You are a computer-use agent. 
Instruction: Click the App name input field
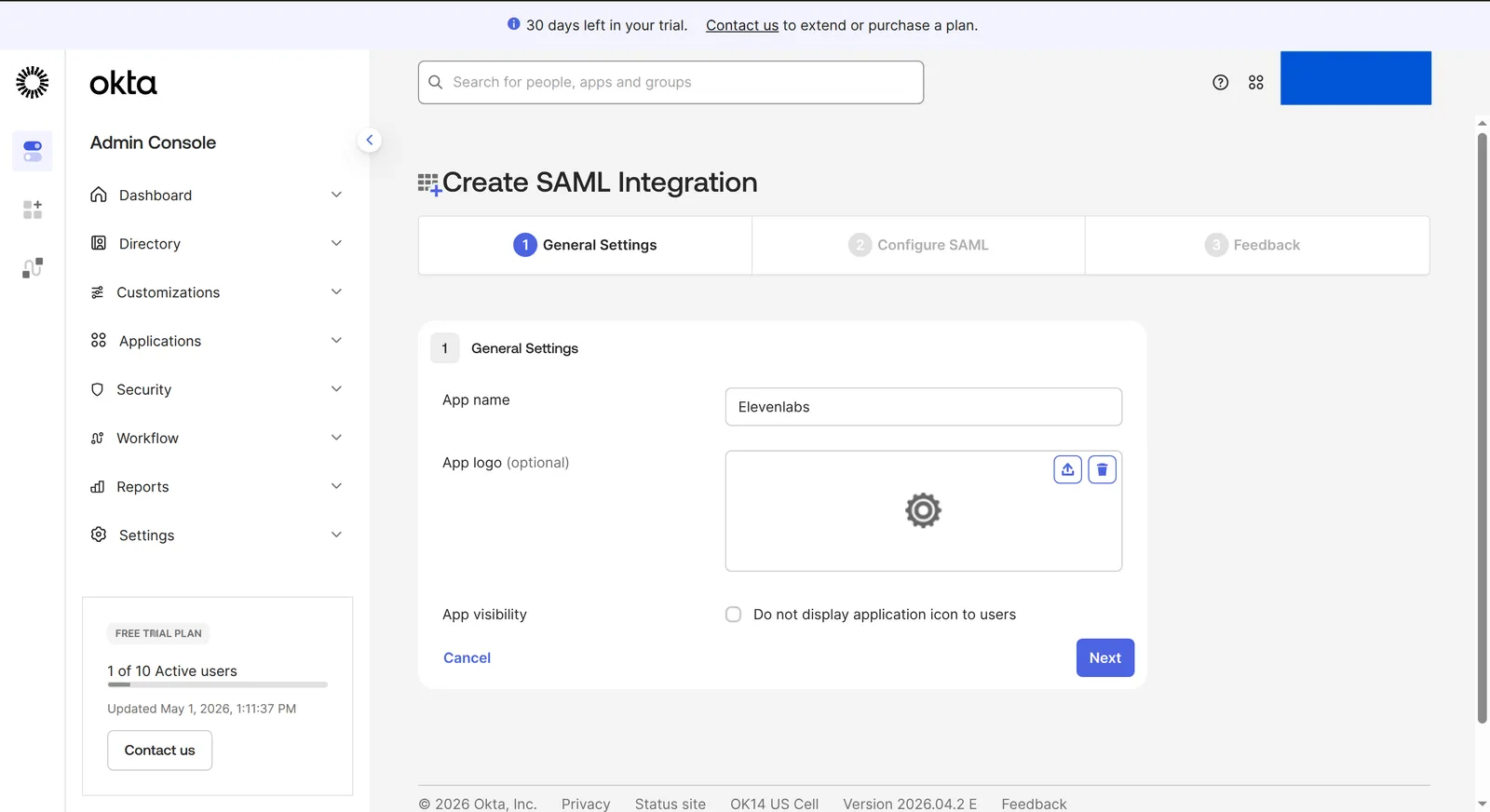click(x=924, y=407)
